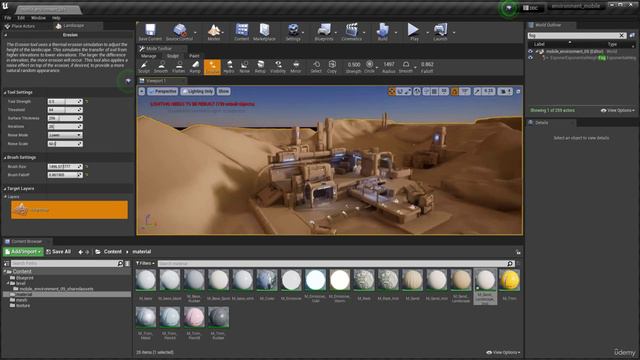Click the Blueprints toolbar icon
The height and width of the screenshot is (360, 640).
coord(324,32)
